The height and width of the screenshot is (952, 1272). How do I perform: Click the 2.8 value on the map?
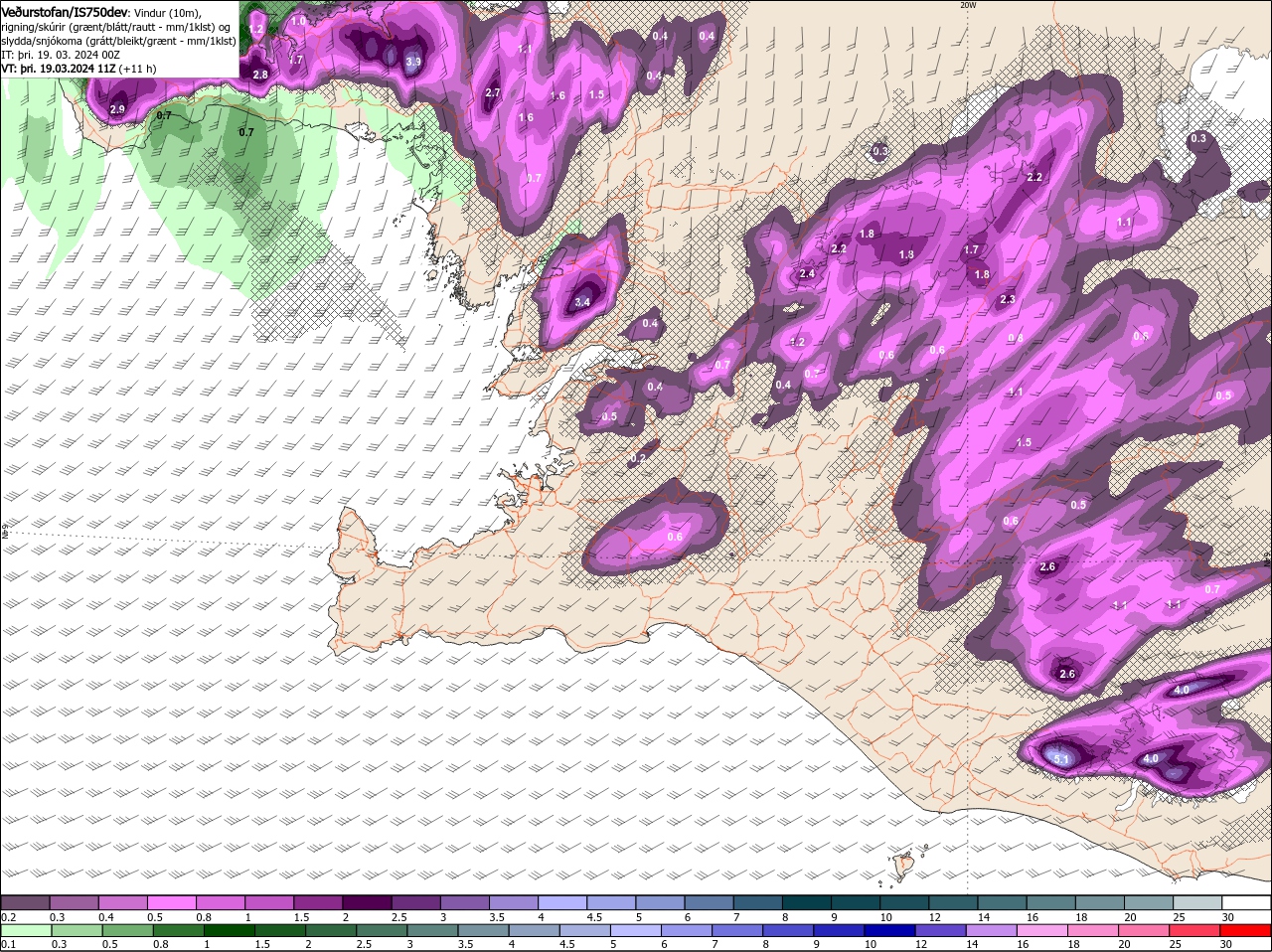[x=260, y=75]
